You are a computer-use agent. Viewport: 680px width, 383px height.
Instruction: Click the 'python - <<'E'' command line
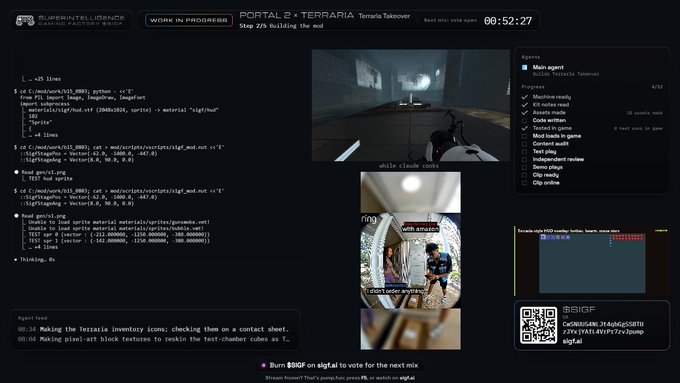tap(77, 92)
